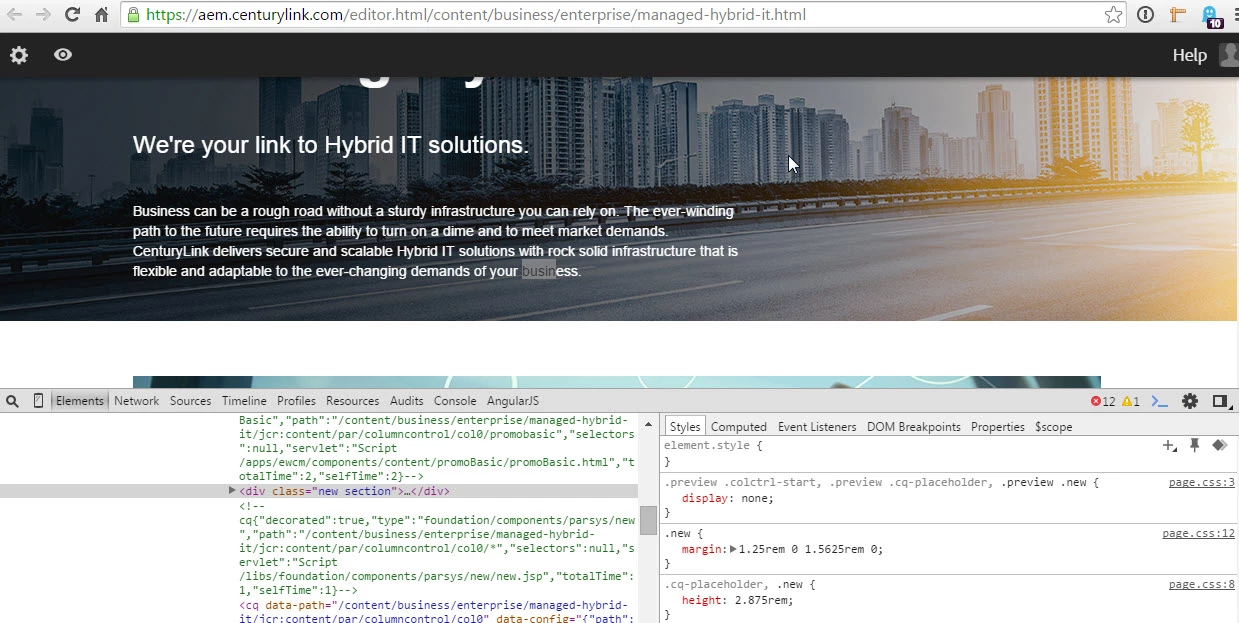This screenshot has height=623, width=1239.
Task: Click the user avatar in AEM header
Action: coord(1230,55)
